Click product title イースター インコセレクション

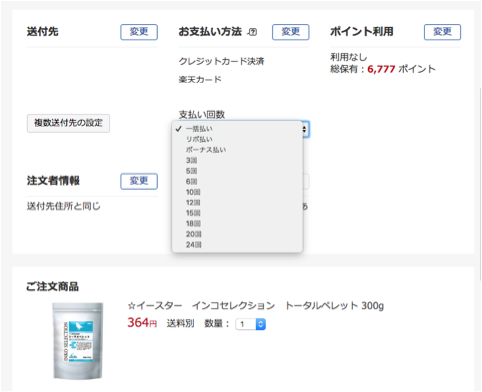pos(256,306)
